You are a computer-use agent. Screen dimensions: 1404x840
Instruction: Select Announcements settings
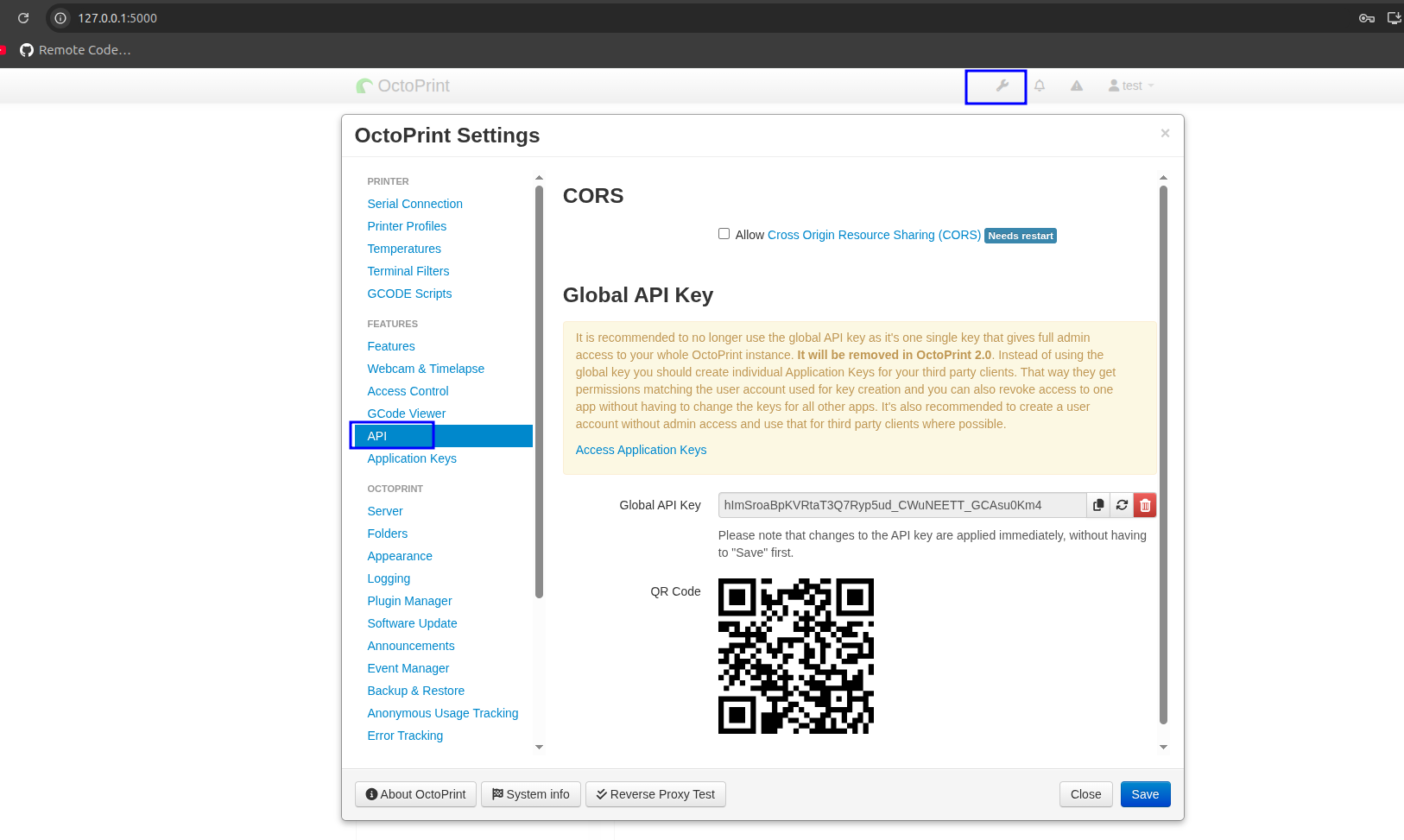(411, 646)
